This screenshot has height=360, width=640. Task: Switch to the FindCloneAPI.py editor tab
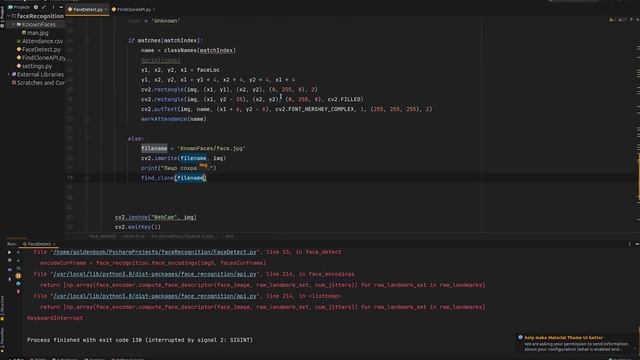[134, 9]
